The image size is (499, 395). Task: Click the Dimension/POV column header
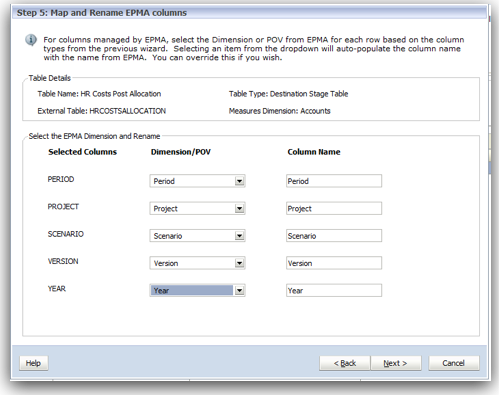[181, 152]
